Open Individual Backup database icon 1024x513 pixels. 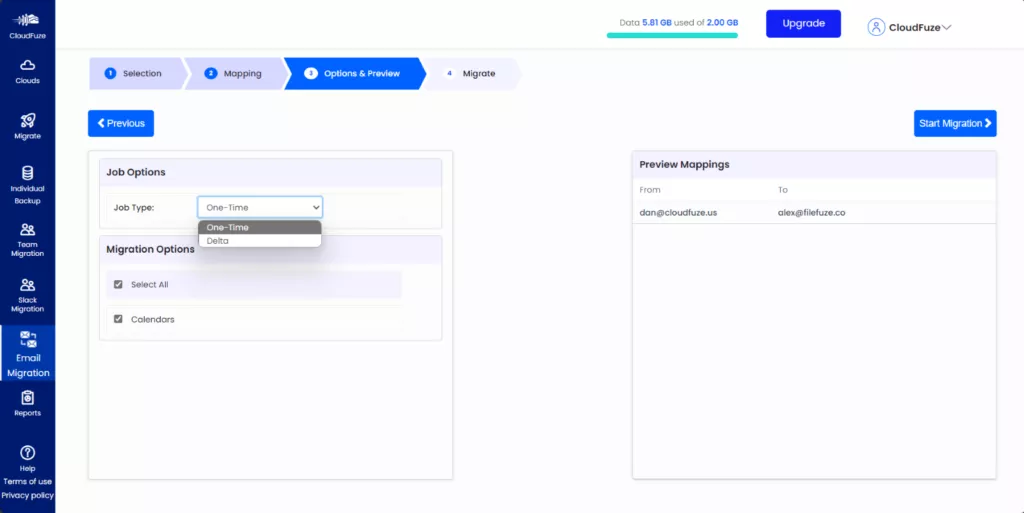27,173
